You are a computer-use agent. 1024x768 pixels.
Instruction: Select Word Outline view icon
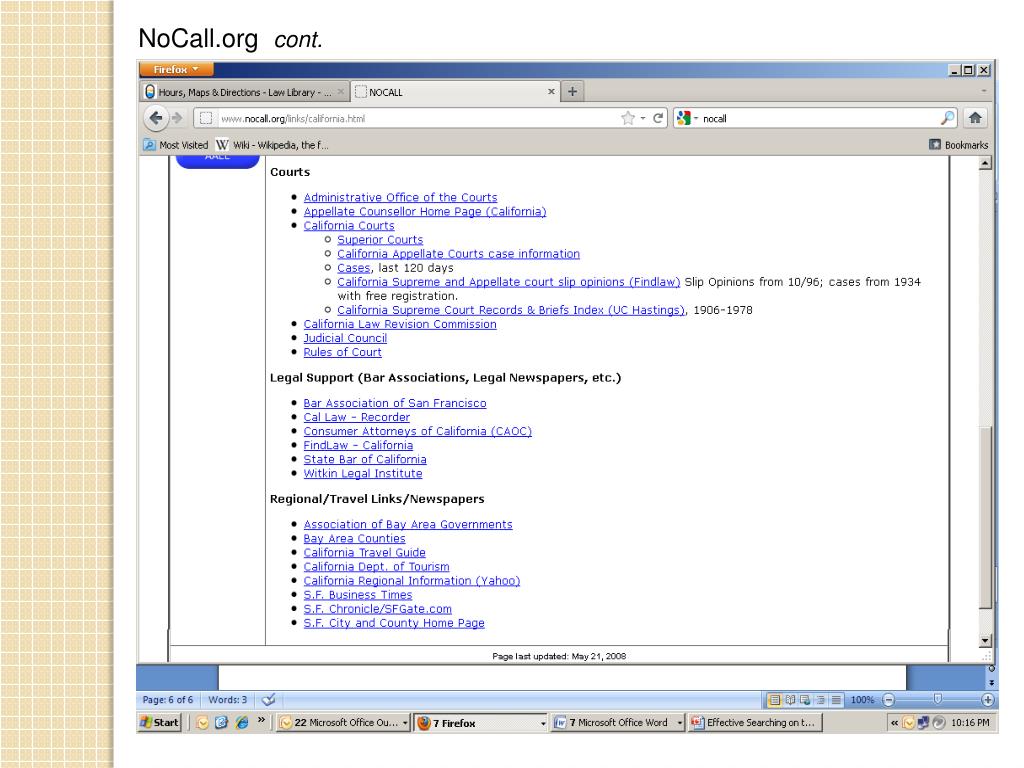tap(820, 700)
